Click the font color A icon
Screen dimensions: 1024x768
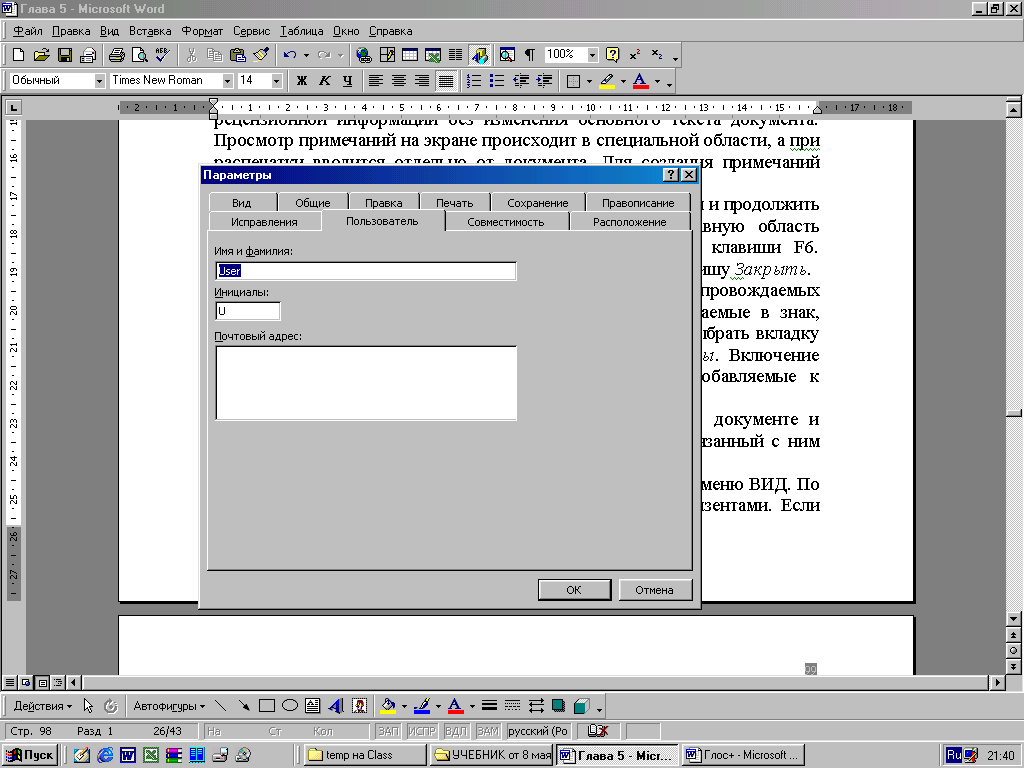(641, 80)
